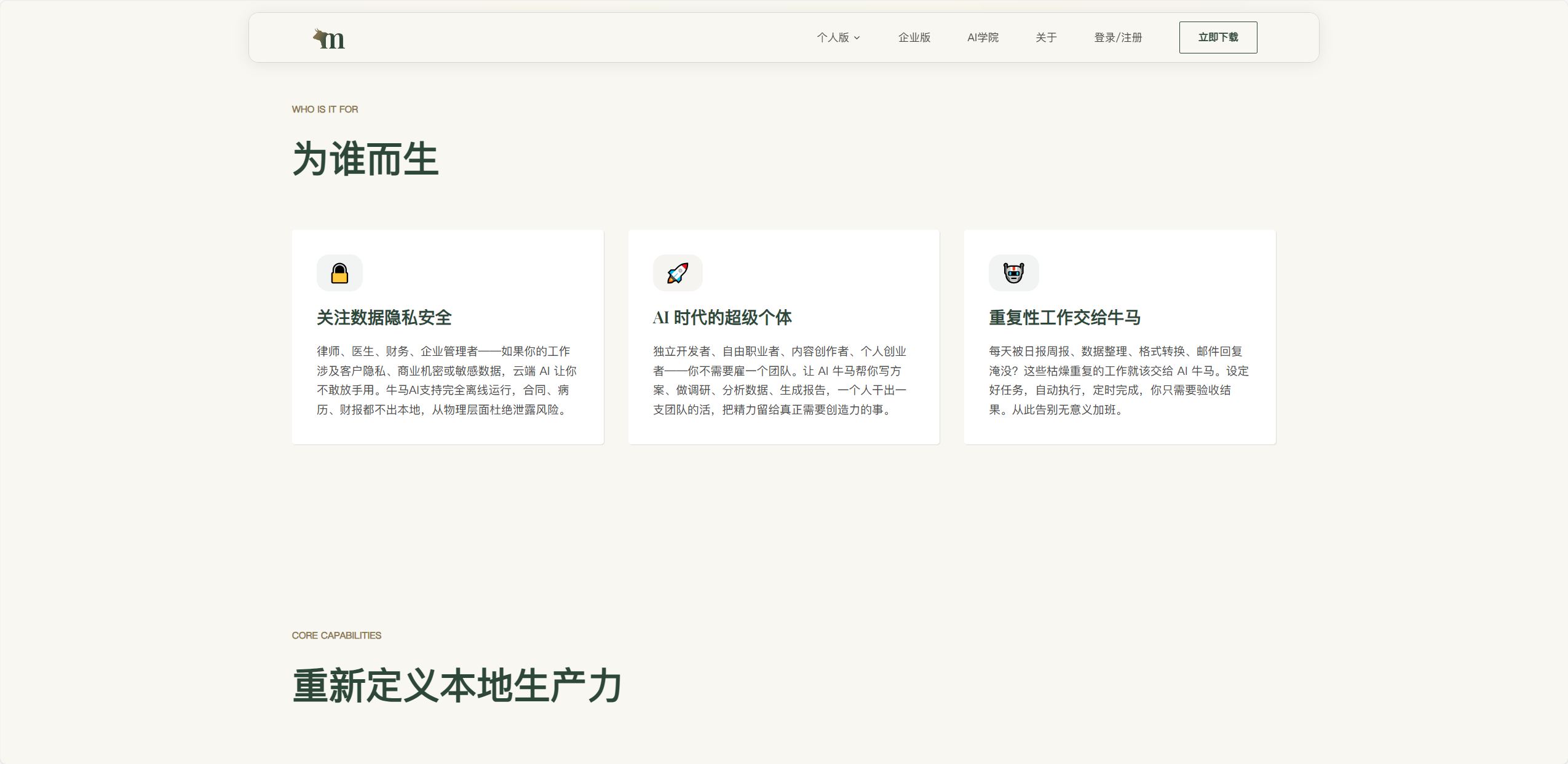This screenshot has width=1568, height=764.
Task: Click the robot face icon on repetitive-work card
Action: tap(1013, 273)
